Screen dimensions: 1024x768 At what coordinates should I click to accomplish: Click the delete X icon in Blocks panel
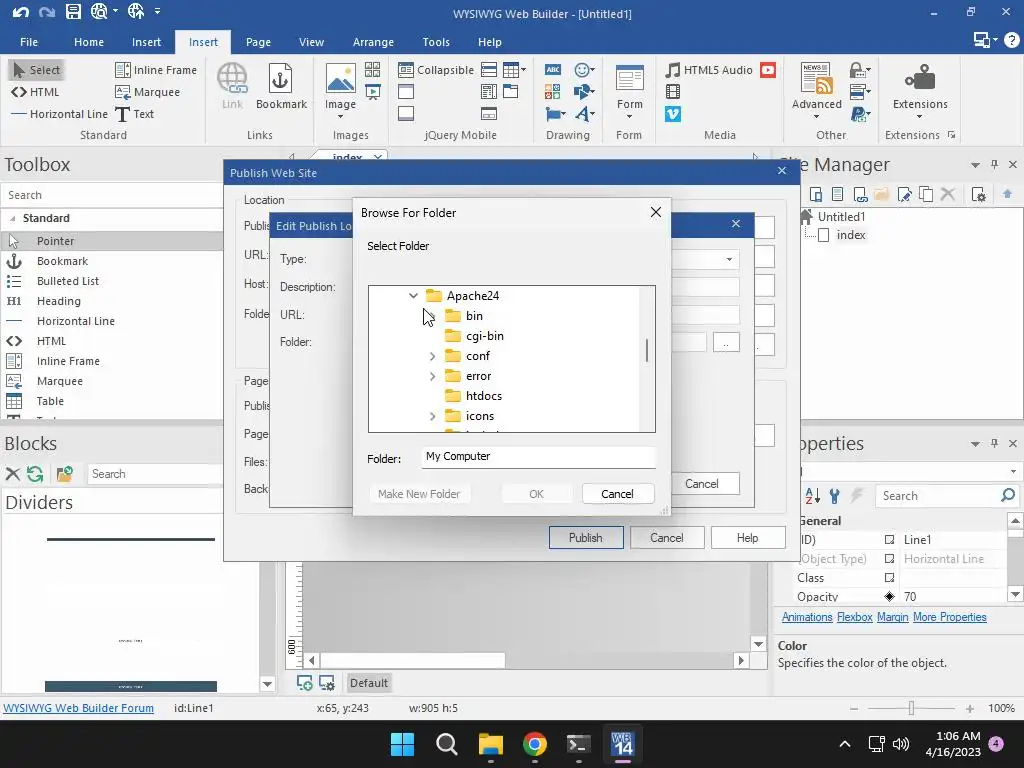click(x=12, y=474)
